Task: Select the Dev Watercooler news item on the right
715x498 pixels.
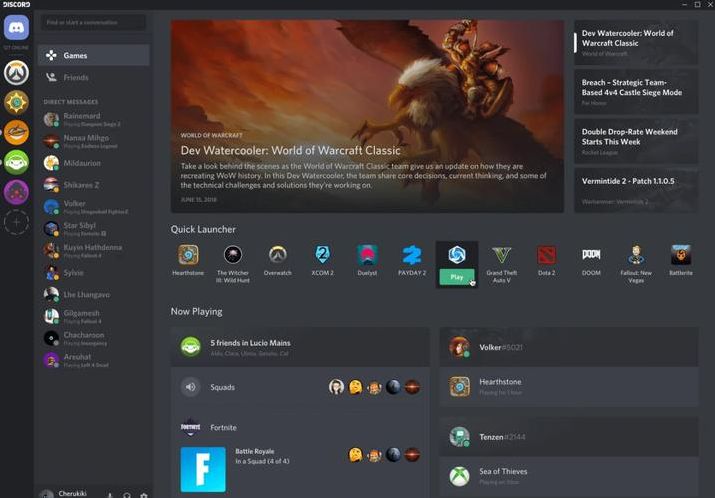Action: (636, 42)
